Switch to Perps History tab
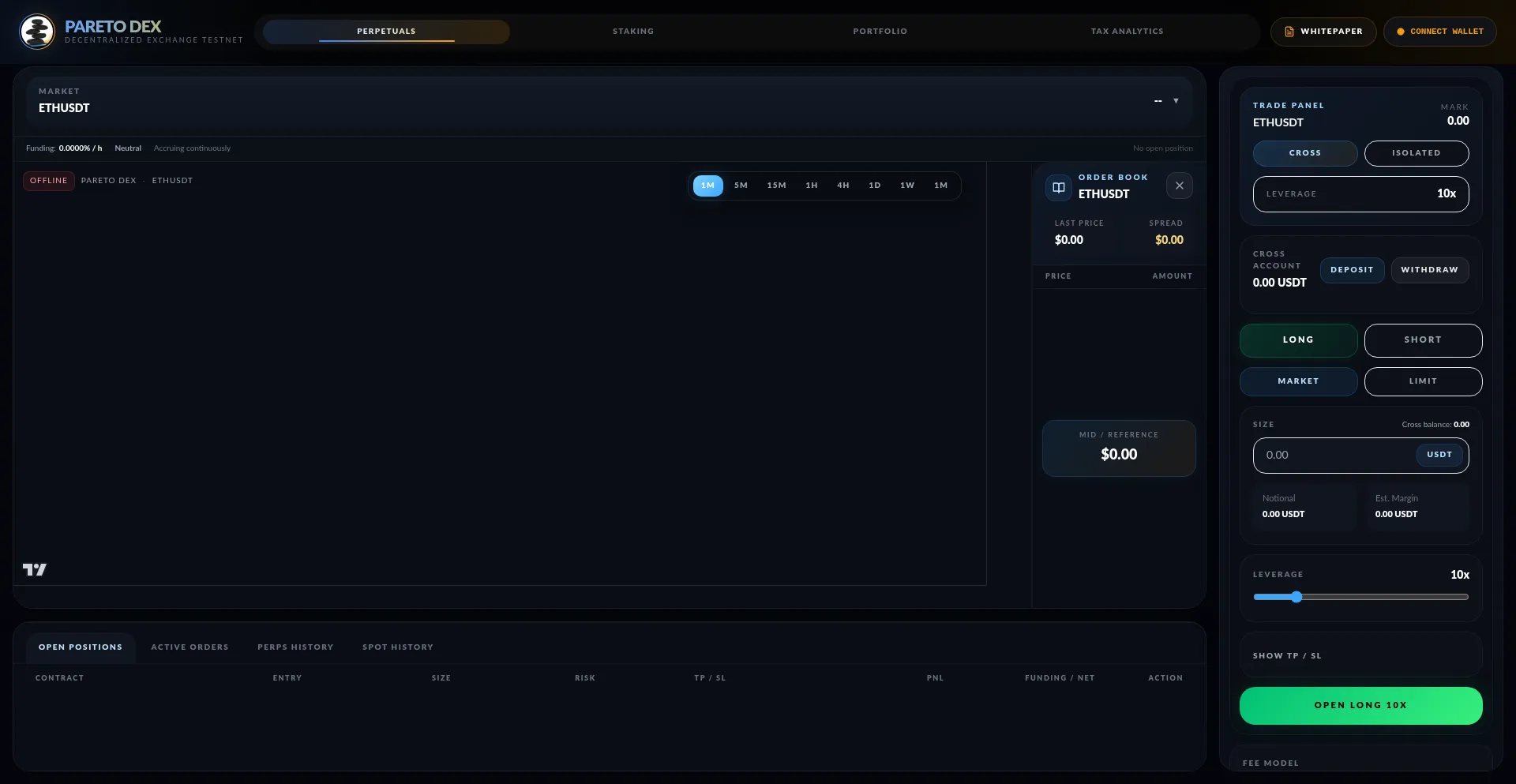 click(295, 647)
